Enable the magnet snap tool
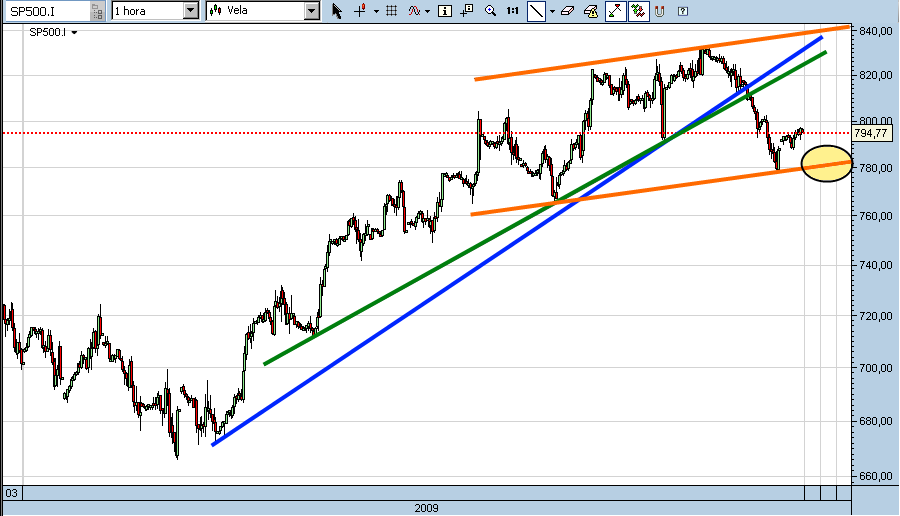 click(x=659, y=11)
